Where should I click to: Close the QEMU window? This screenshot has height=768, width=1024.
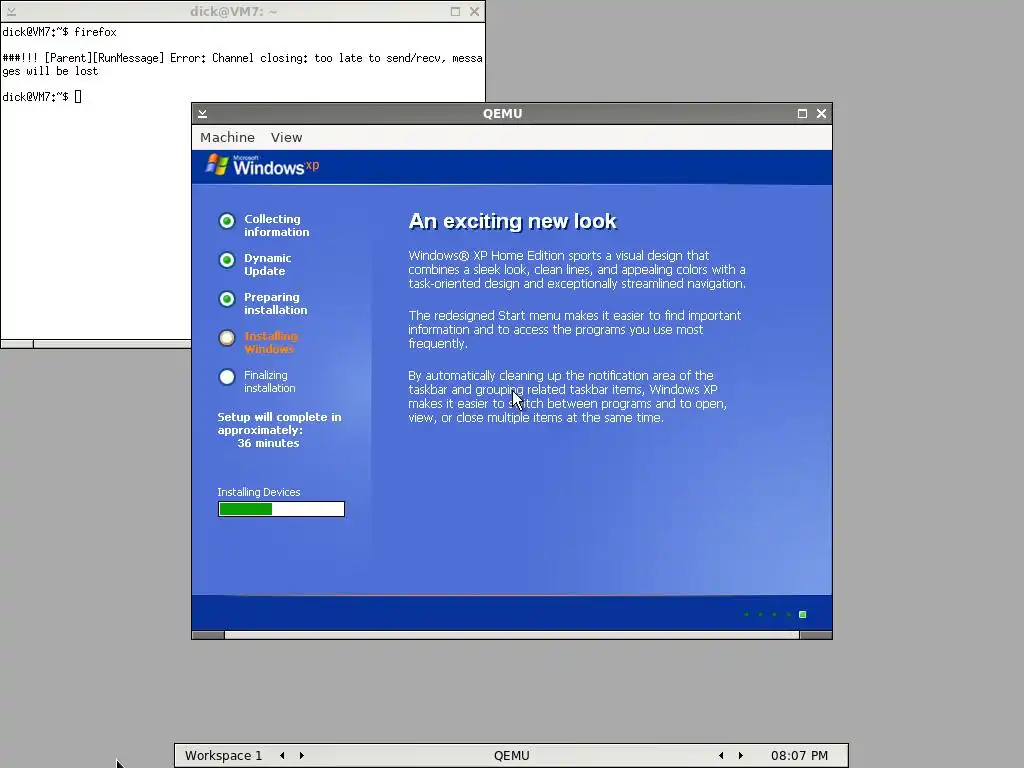pos(821,114)
